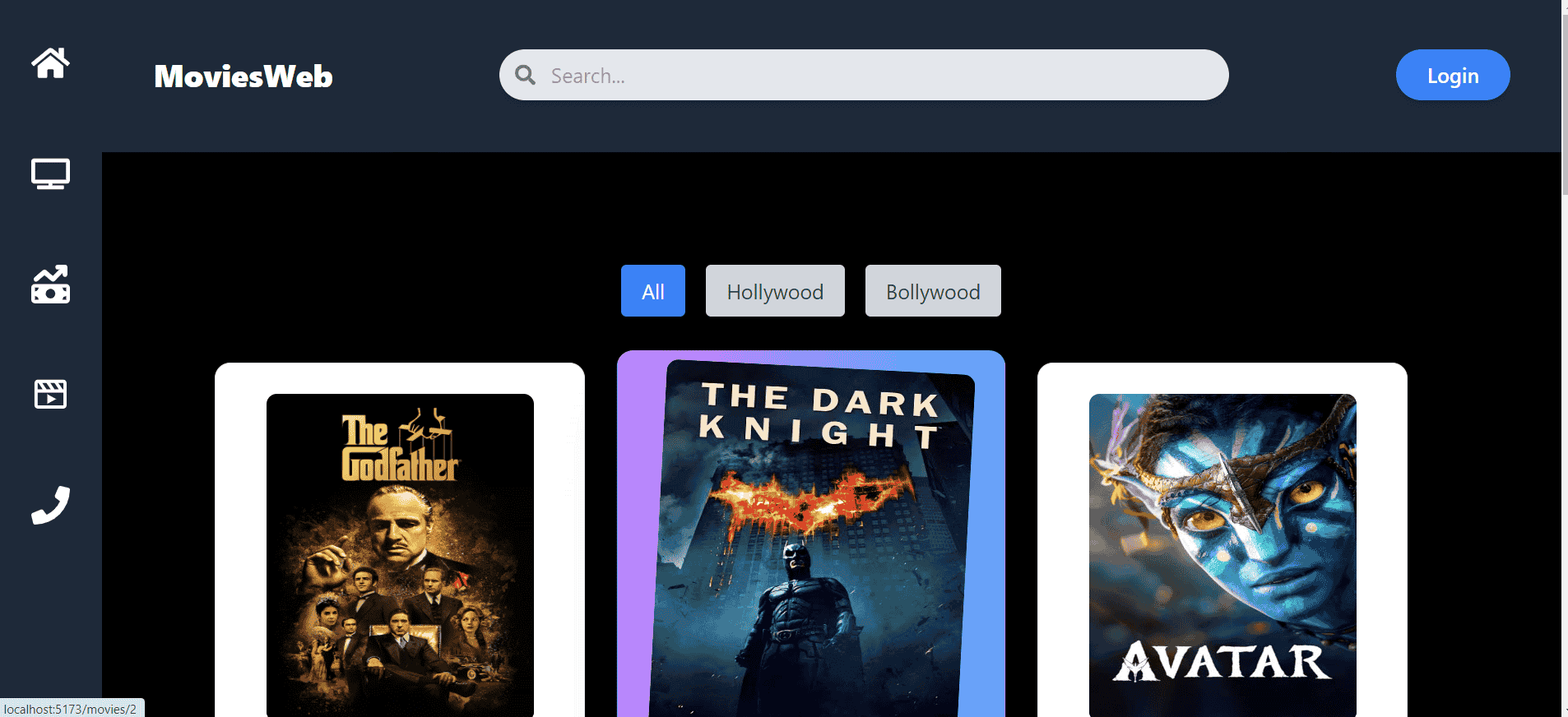Open the Home icon in sidebar
Image resolution: width=1568 pixels, height=717 pixels.
(50, 62)
